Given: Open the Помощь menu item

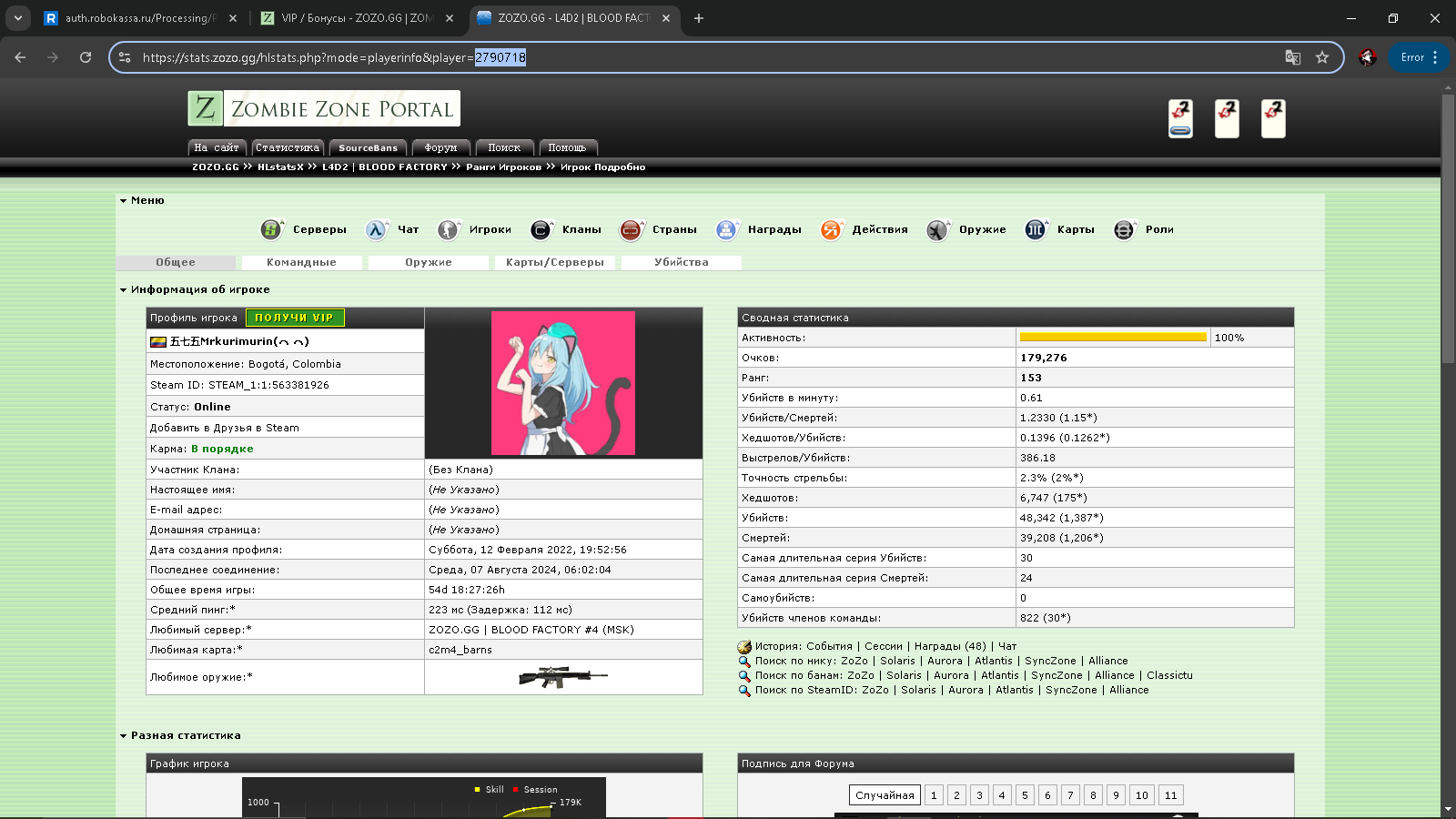Looking at the screenshot, I should [x=568, y=147].
